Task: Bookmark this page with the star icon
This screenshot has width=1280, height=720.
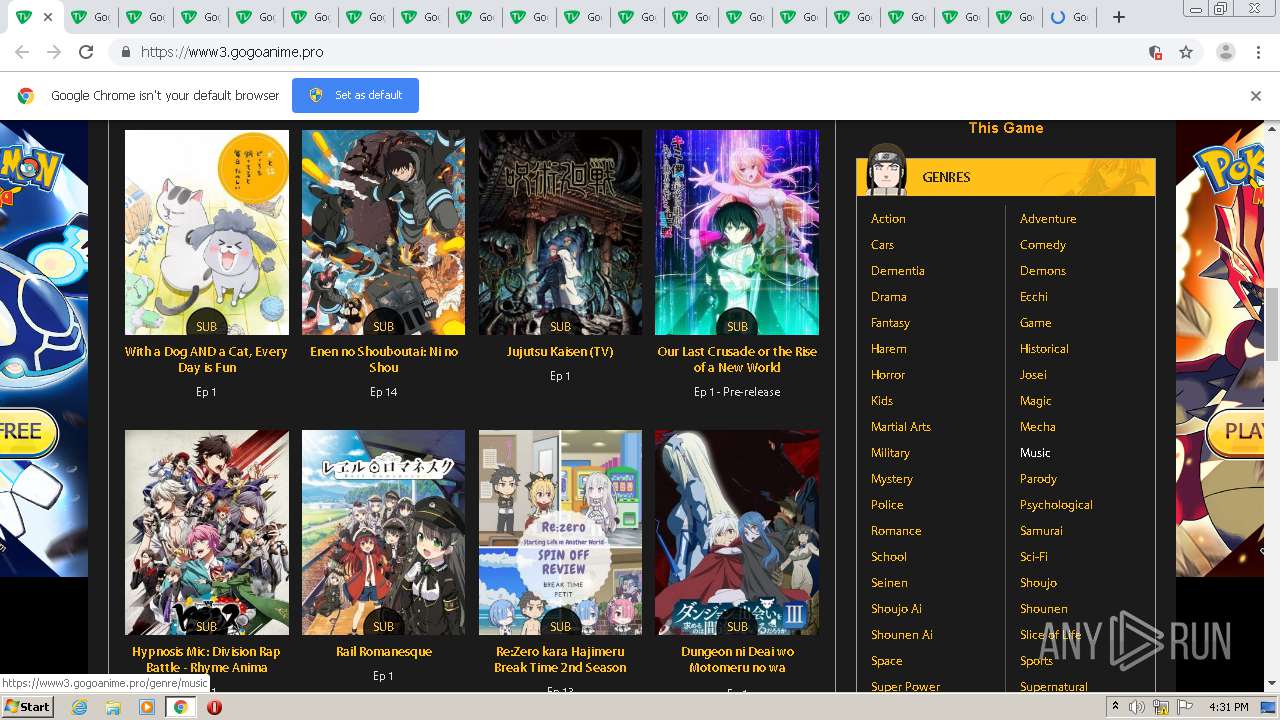Action: [x=1186, y=52]
